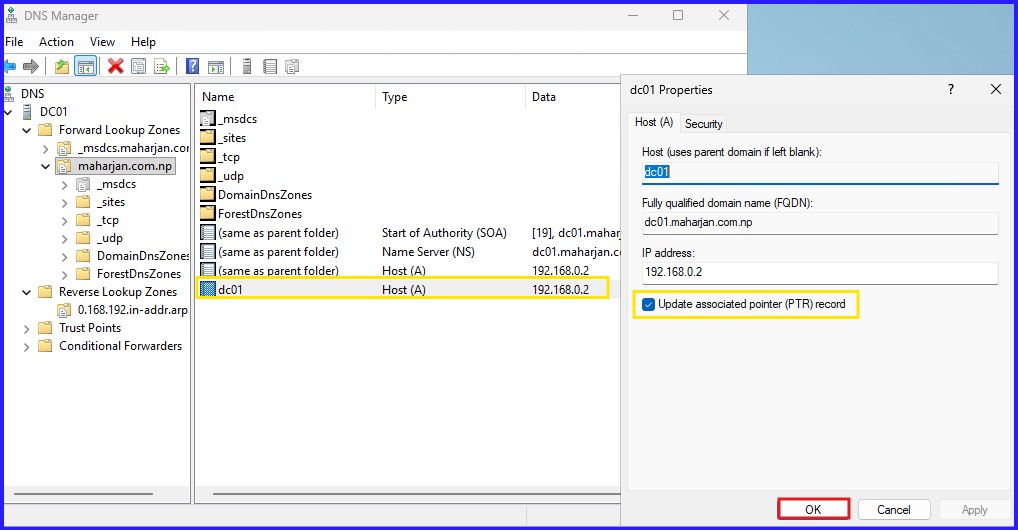Click the Export List toolbar icon
The image size is (1018, 530).
[163, 67]
